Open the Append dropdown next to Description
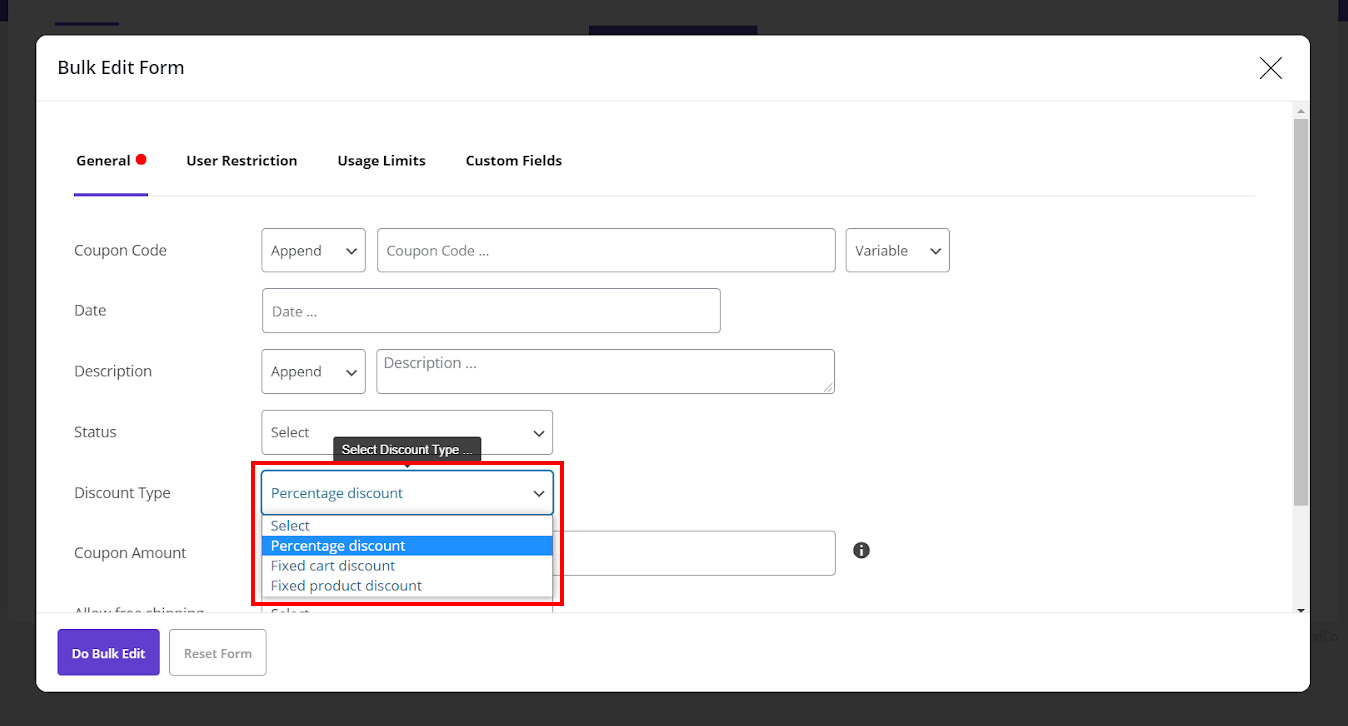This screenshot has height=726, width=1348. click(313, 371)
